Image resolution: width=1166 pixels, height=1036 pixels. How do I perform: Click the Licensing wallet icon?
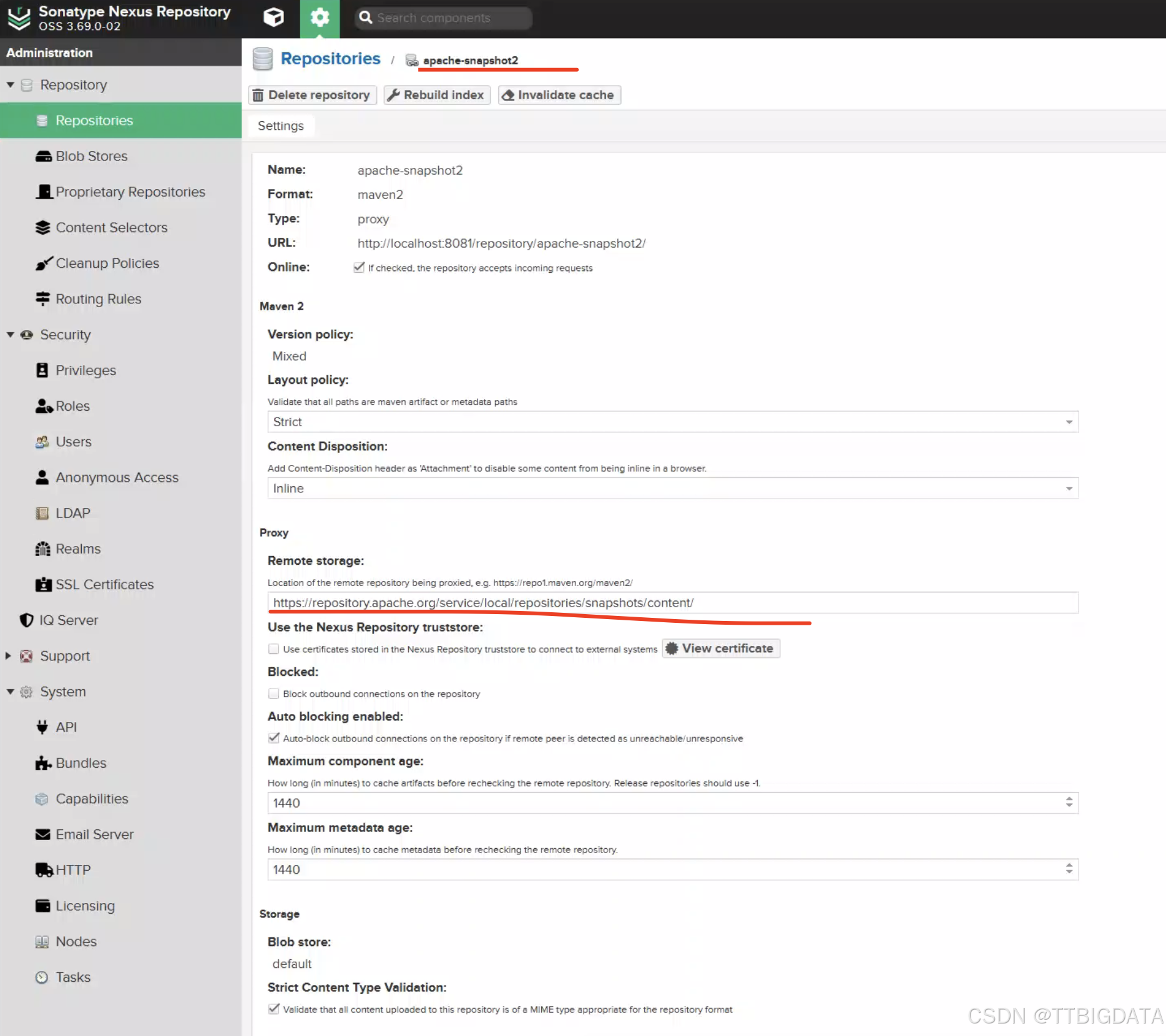[x=42, y=906]
